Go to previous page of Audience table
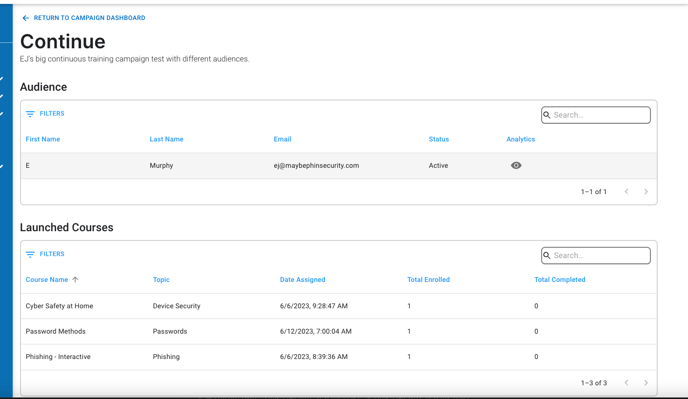Viewport: 688px width, 399px height. 627,191
